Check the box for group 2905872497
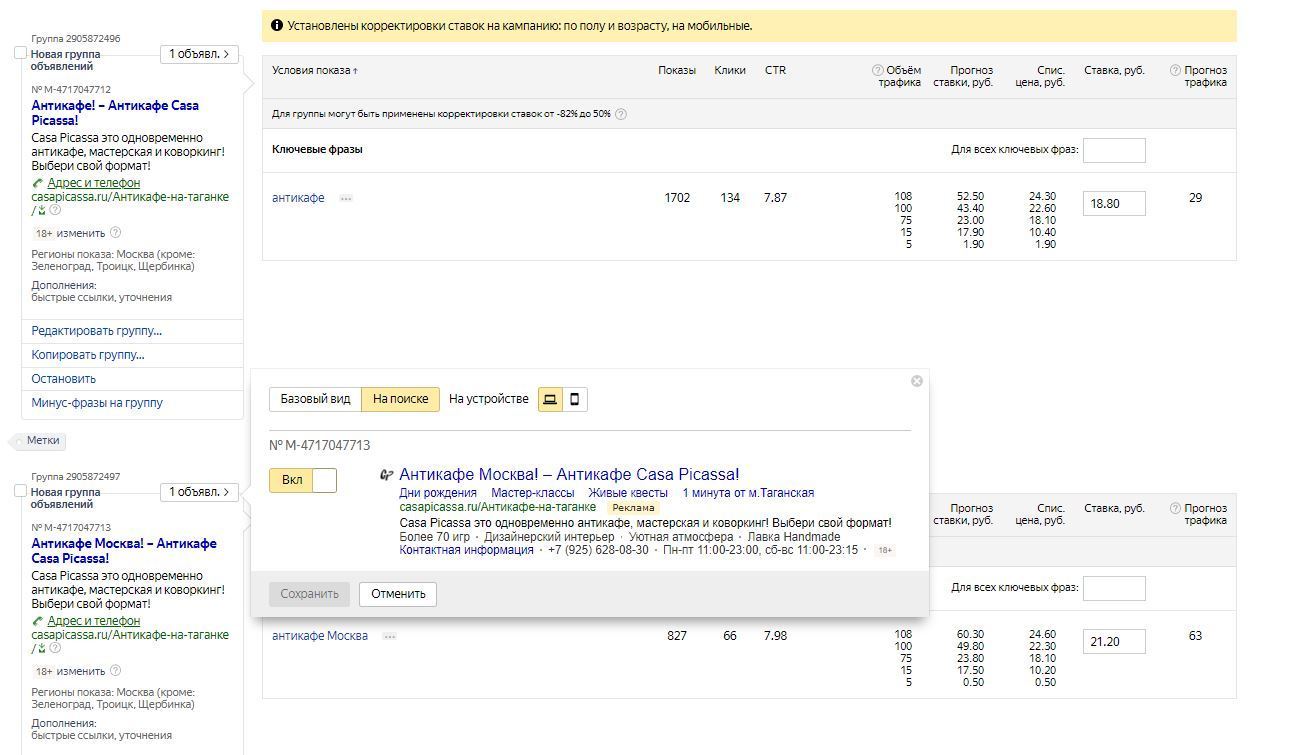Screen dimensions: 1307x755 click(20, 491)
